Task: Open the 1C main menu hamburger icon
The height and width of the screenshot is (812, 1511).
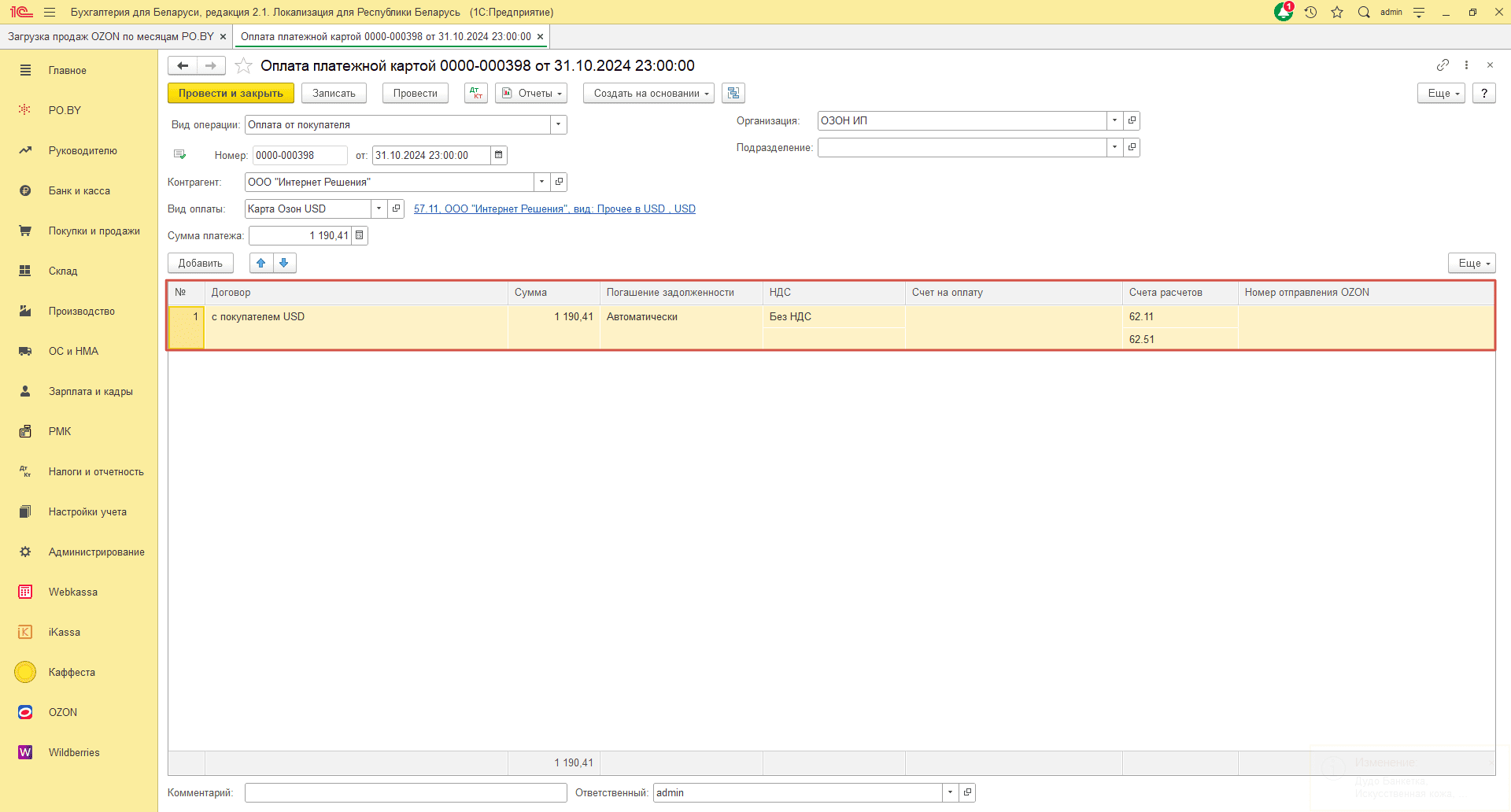Action: click(x=50, y=12)
